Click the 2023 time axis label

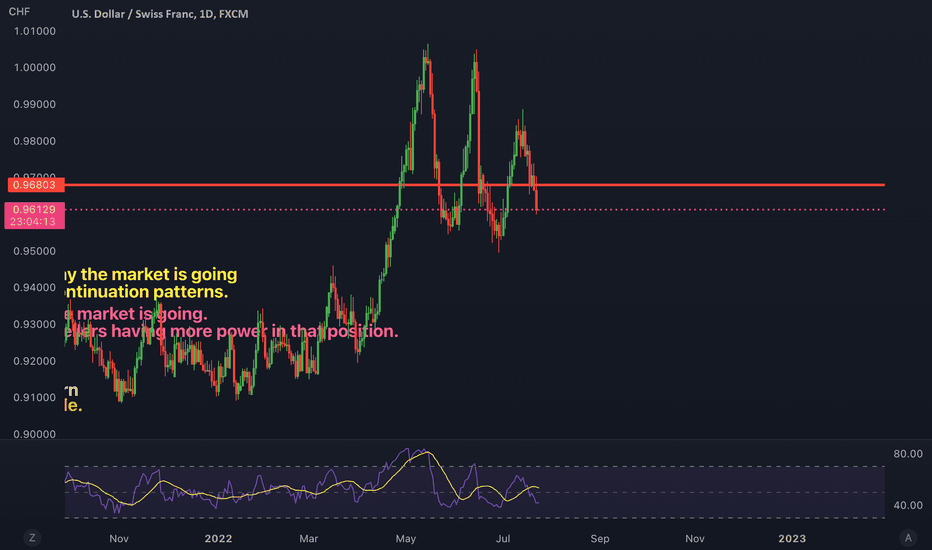pos(792,539)
